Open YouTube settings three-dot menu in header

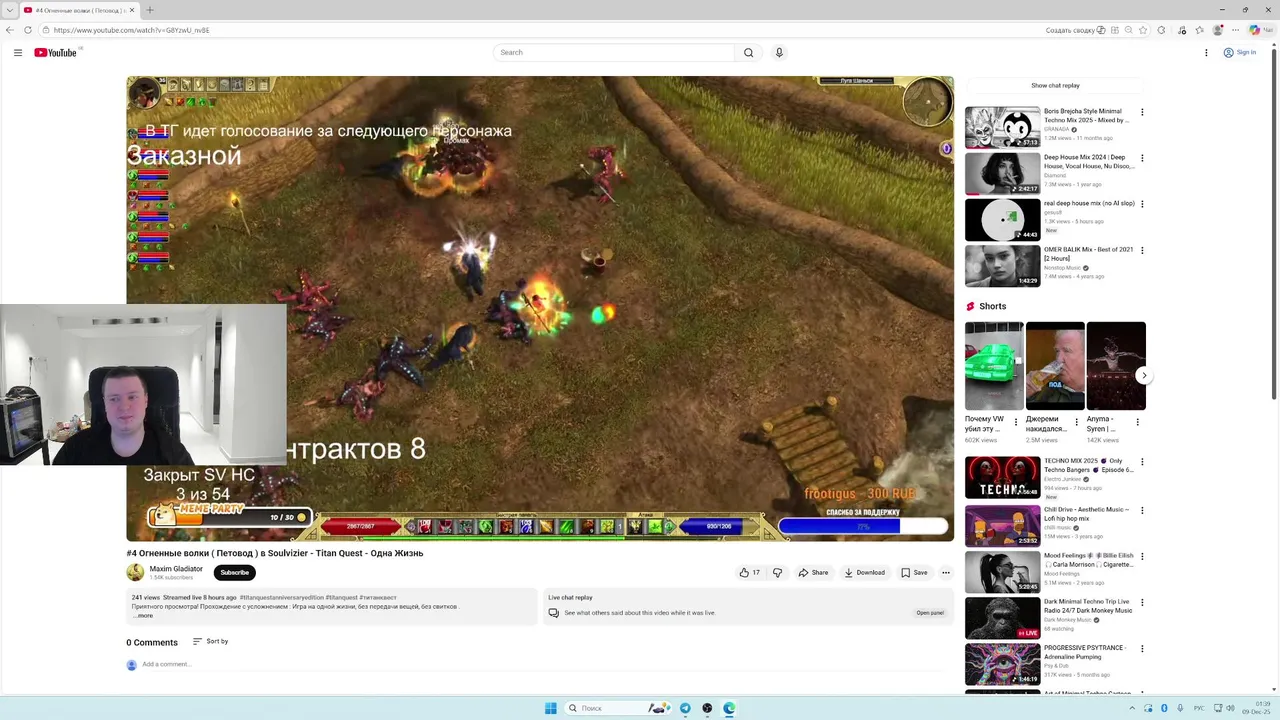pos(1206,52)
